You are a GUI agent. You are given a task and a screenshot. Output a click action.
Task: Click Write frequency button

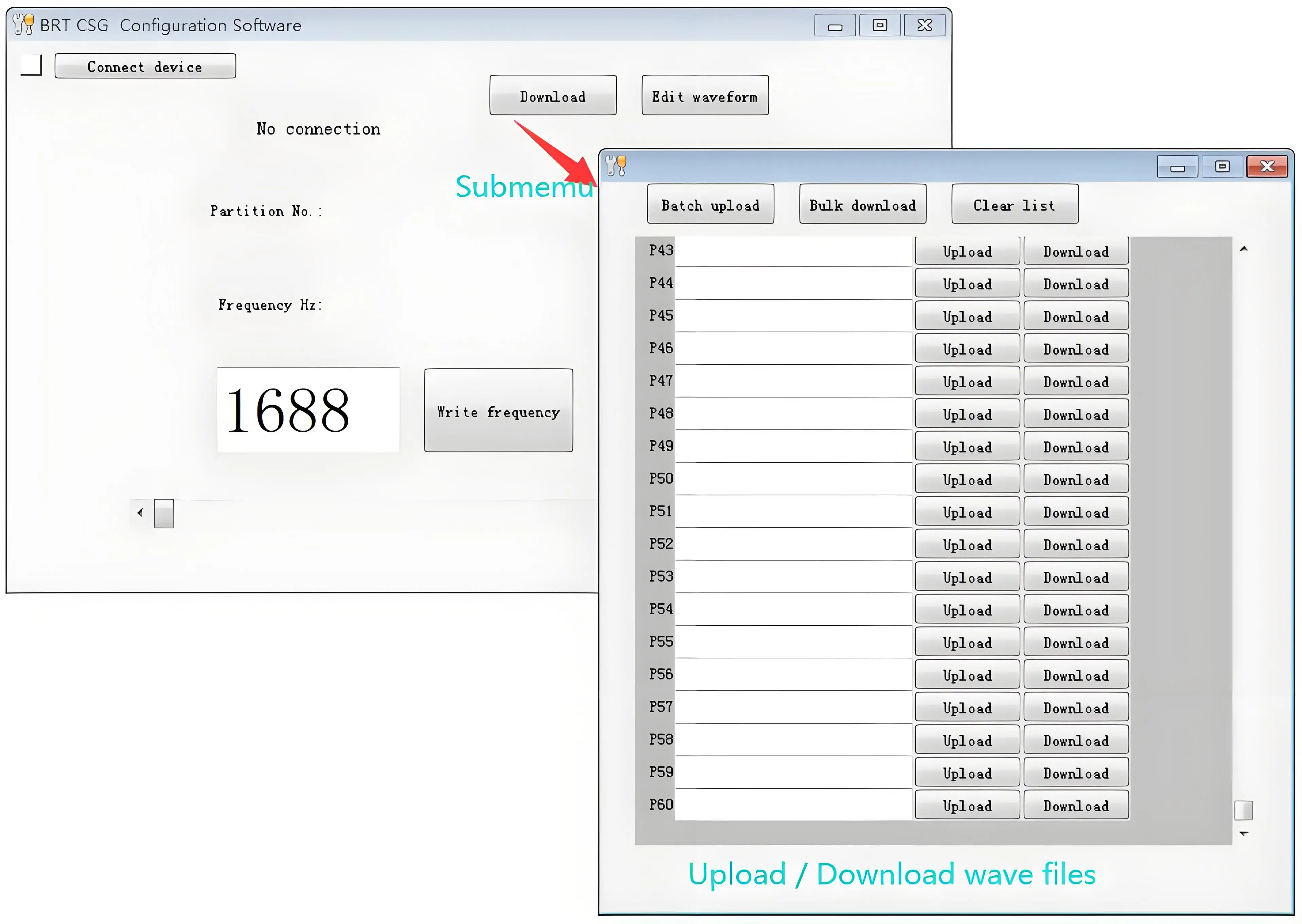point(498,410)
